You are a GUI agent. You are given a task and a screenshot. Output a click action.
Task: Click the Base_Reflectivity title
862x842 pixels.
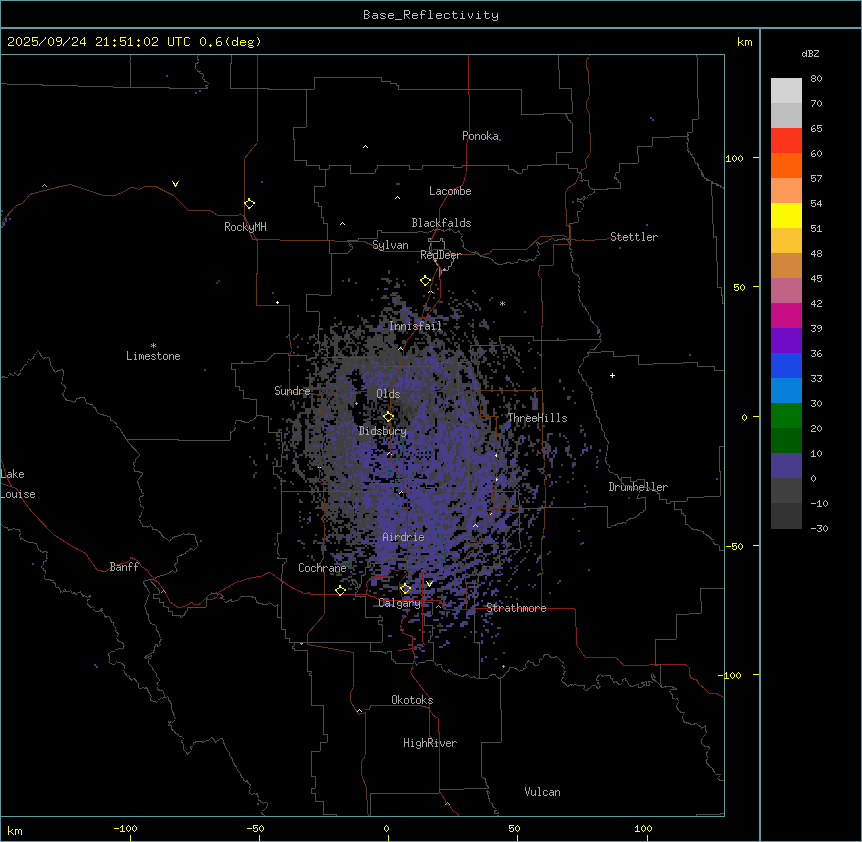click(x=430, y=15)
